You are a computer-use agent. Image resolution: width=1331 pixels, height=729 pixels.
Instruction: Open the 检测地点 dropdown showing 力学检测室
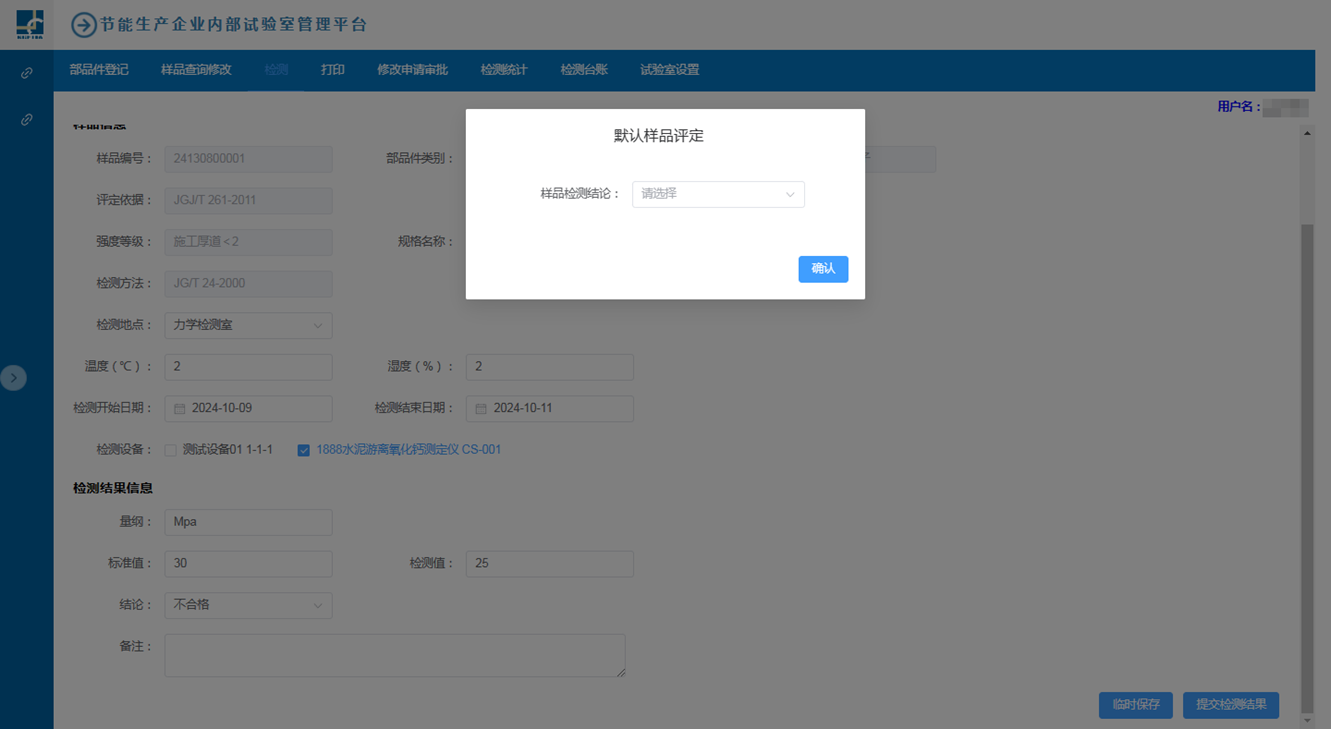point(248,326)
